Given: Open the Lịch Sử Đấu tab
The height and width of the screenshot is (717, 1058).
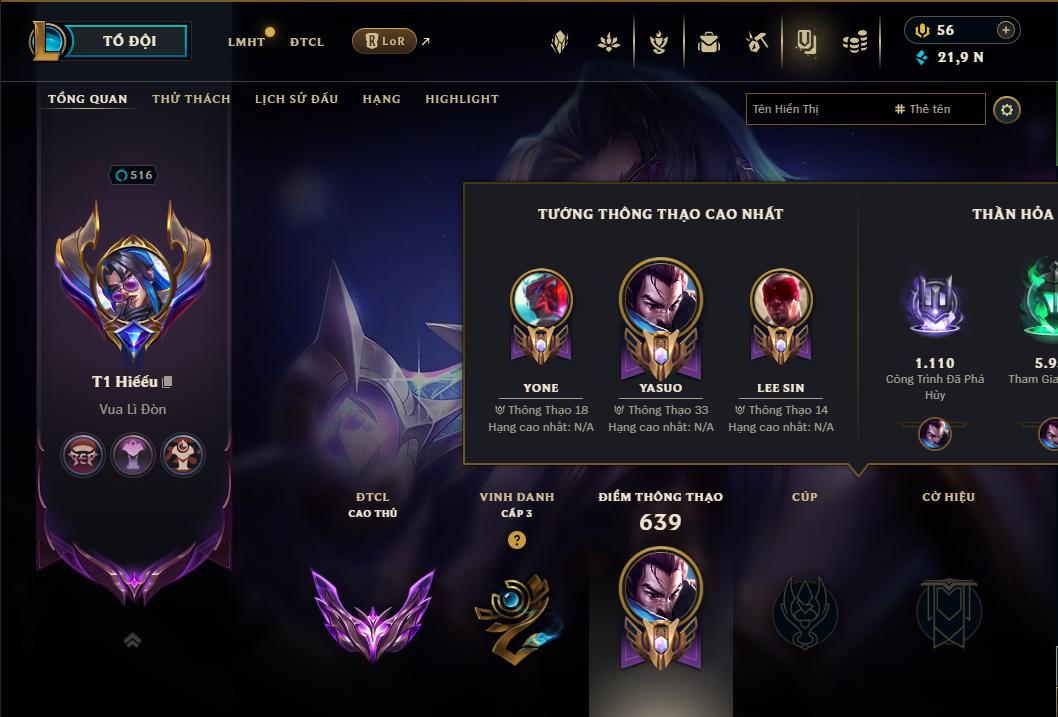Looking at the screenshot, I should (296, 99).
